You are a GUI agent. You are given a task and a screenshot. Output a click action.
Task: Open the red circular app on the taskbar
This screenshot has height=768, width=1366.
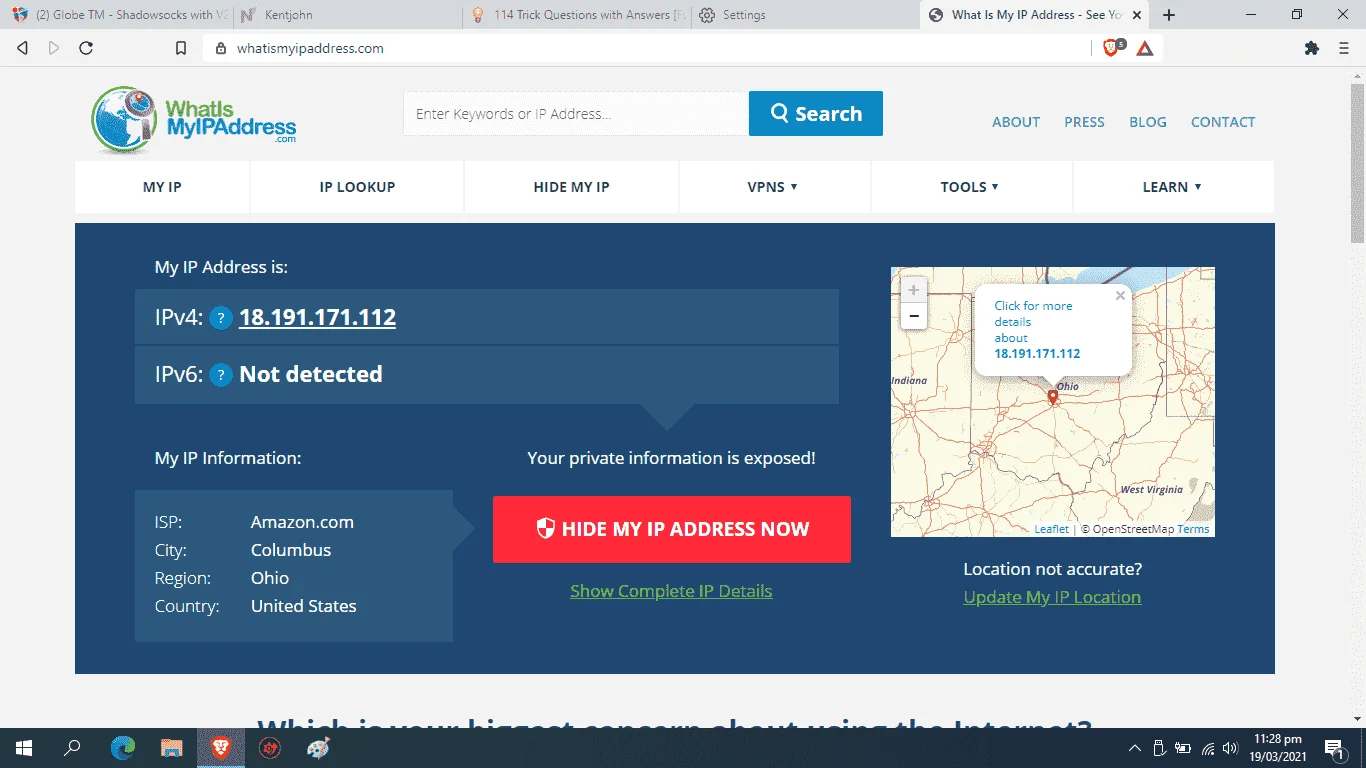[269, 748]
